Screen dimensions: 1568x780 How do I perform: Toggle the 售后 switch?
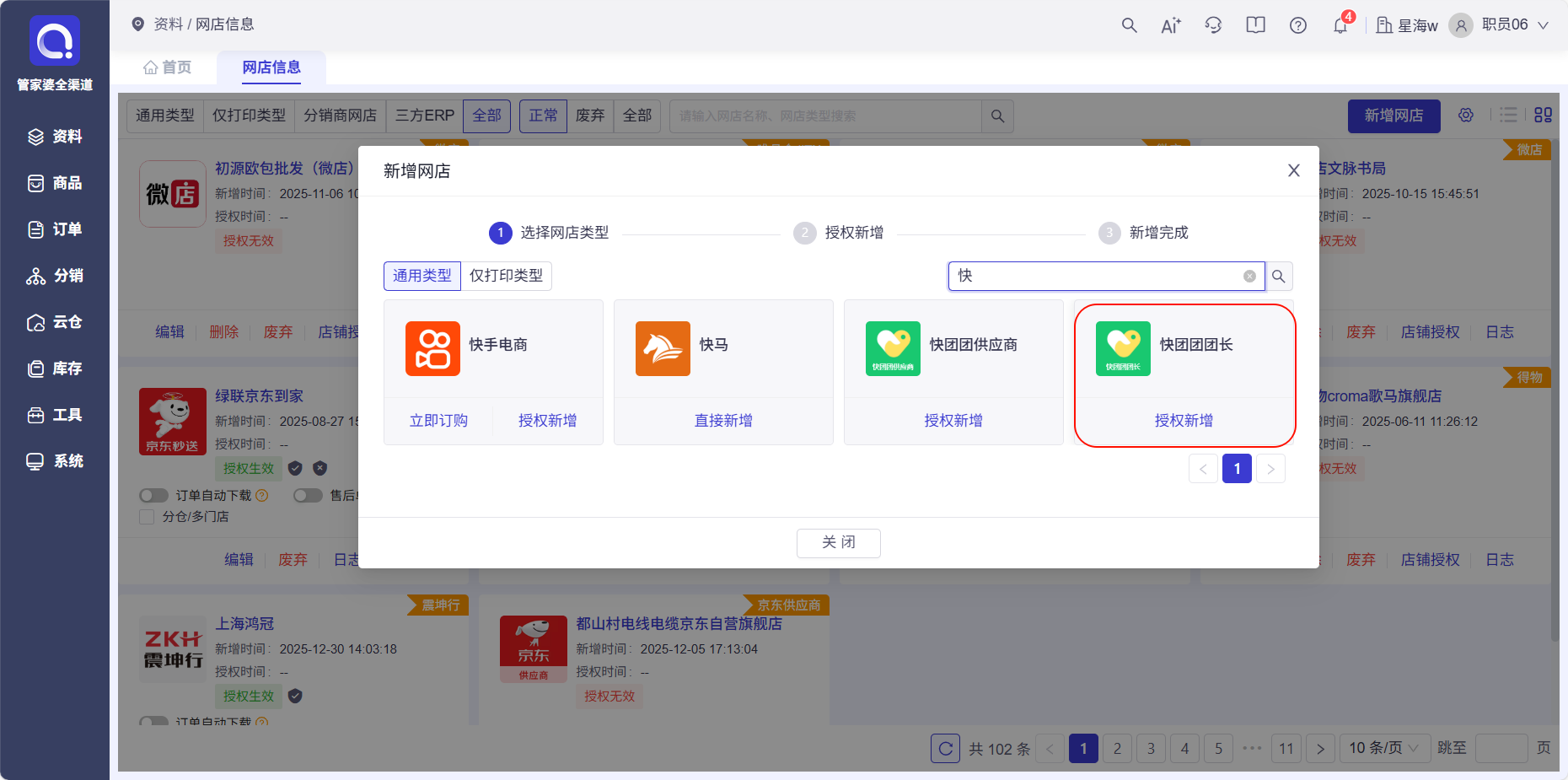tap(308, 496)
